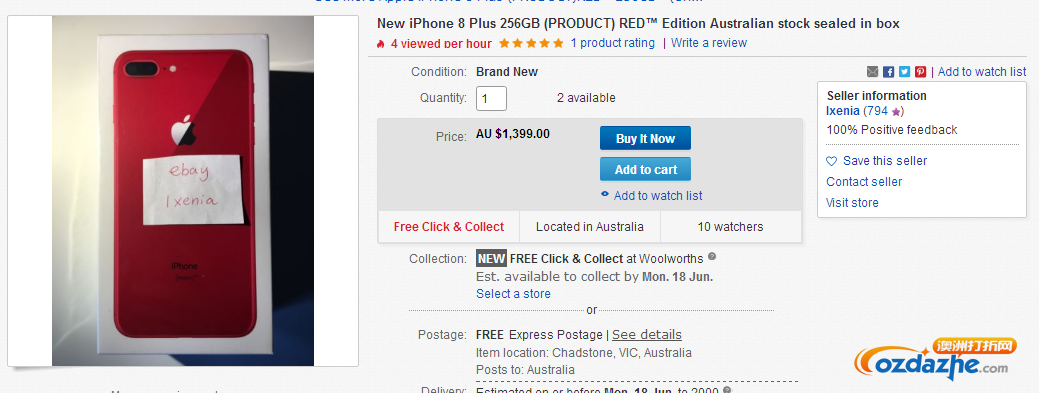Image resolution: width=1039 pixels, height=393 pixels.
Task: Share listing via email icon
Action: click(x=872, y=72)
